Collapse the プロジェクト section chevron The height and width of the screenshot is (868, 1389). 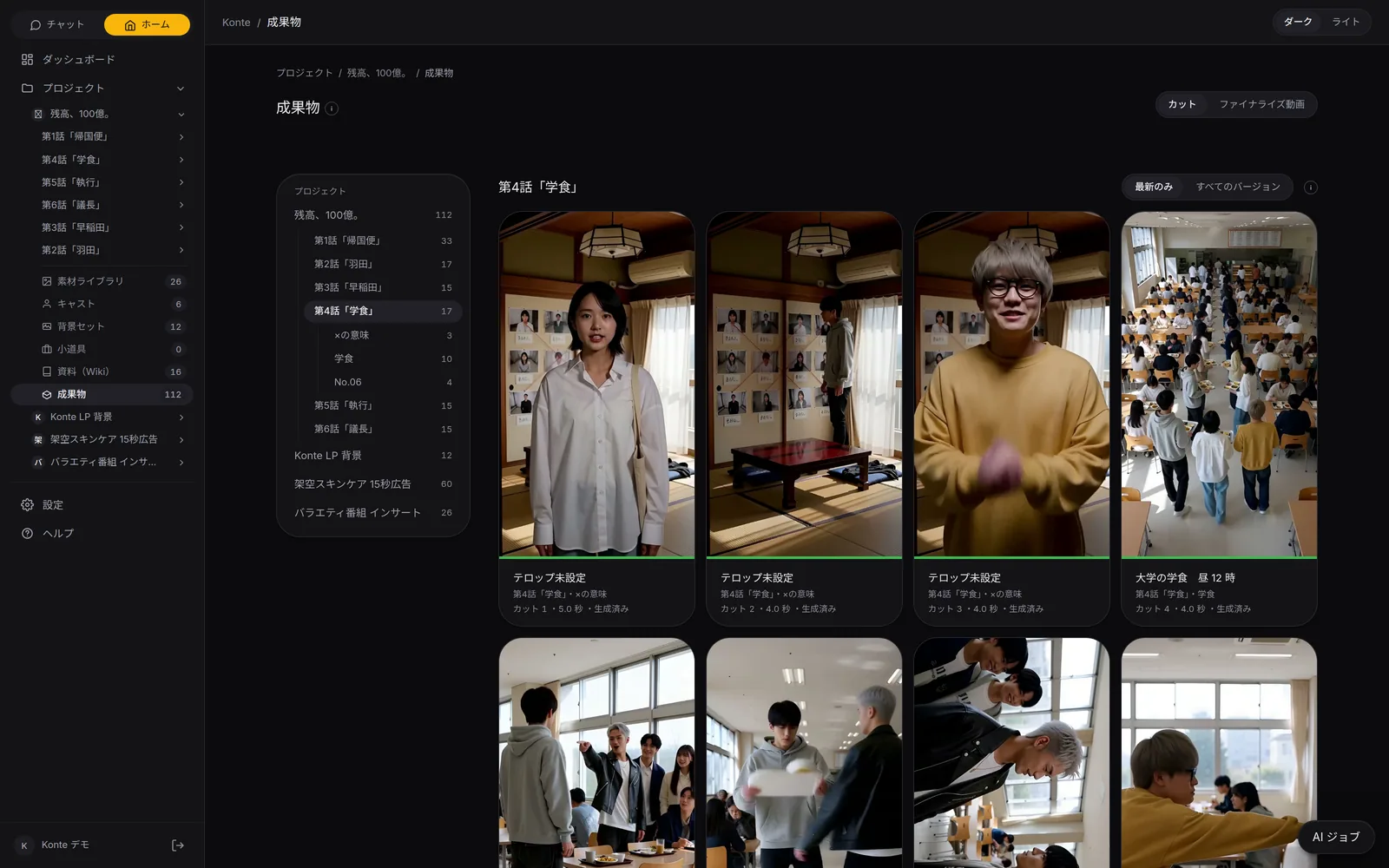coord(181,89)
